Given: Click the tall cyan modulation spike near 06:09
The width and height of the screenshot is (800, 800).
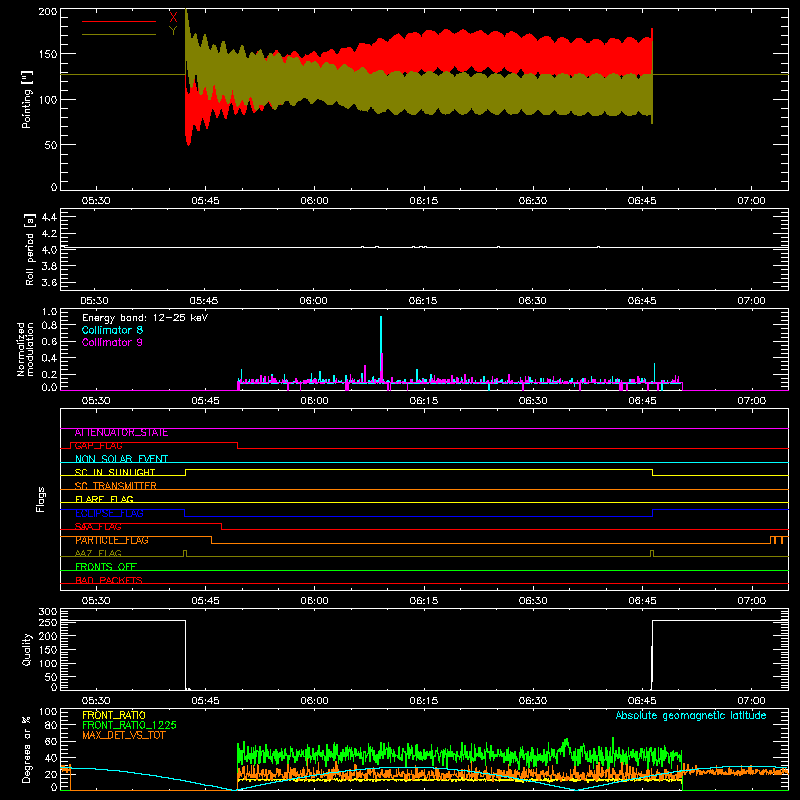Looking at the screenshot, I should [x=381, y=347].
